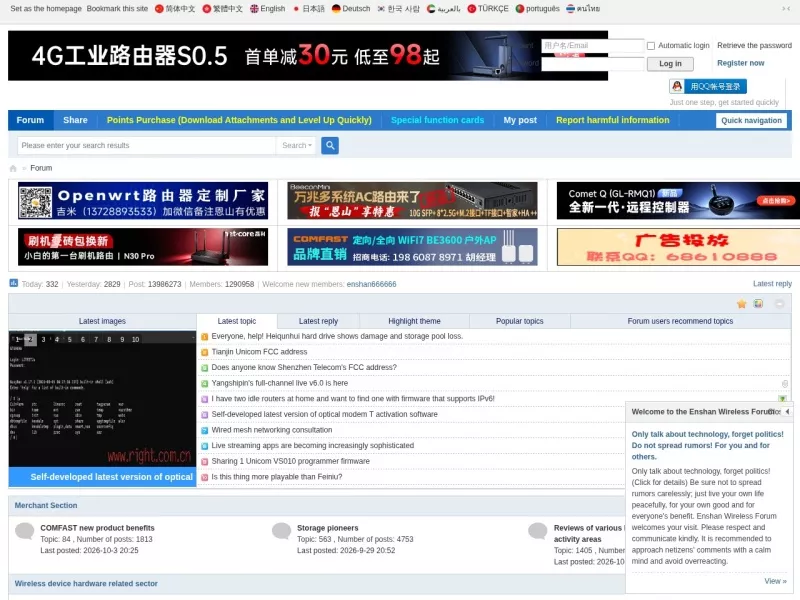The width and height of the screenshot is (800, 600).
Task: Open My post nav item
Action: pos(520,120)
